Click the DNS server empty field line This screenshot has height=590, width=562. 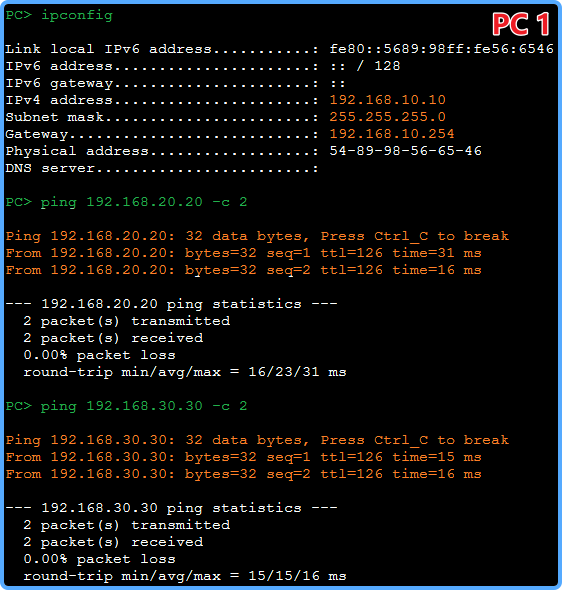click(162, 168)
